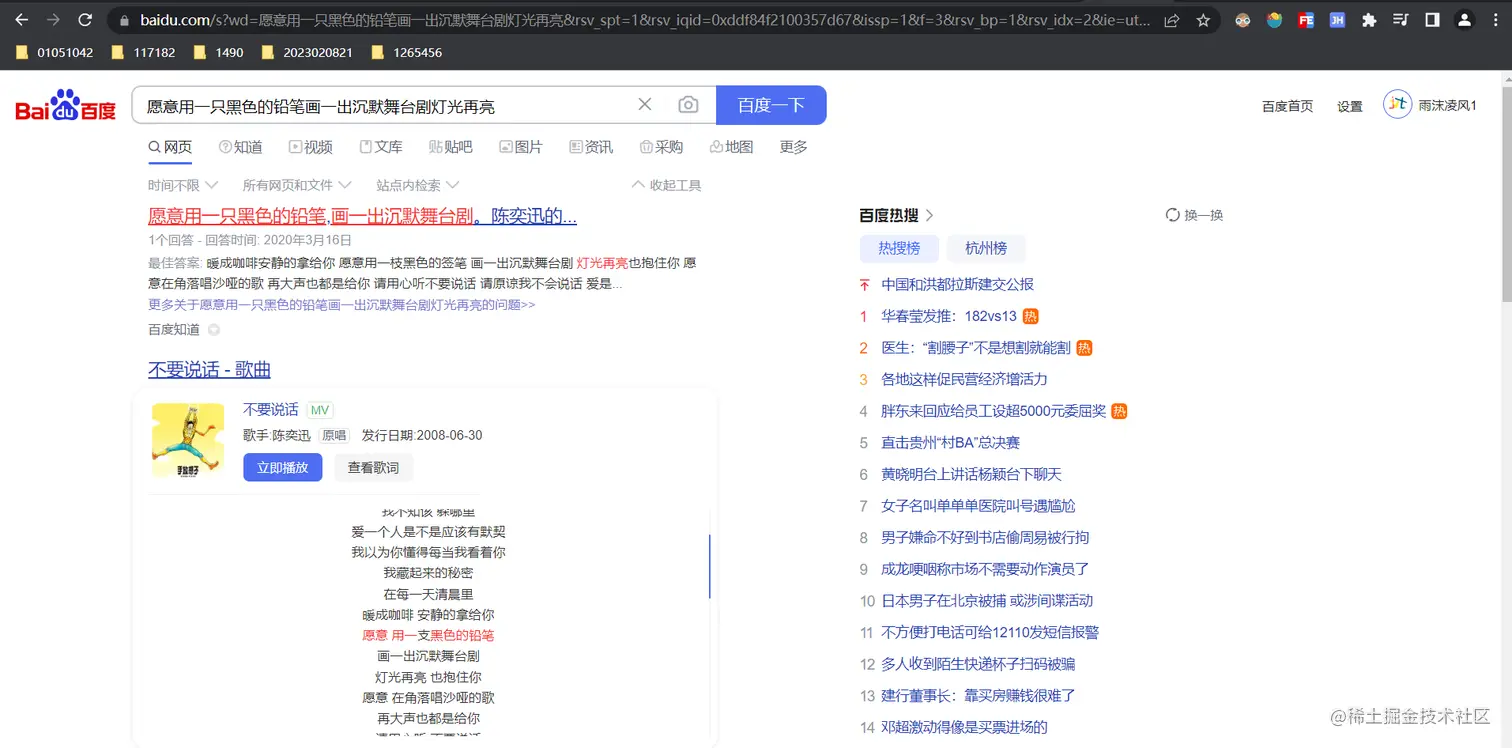Open the 百度首页 link

coord(1287,106)
